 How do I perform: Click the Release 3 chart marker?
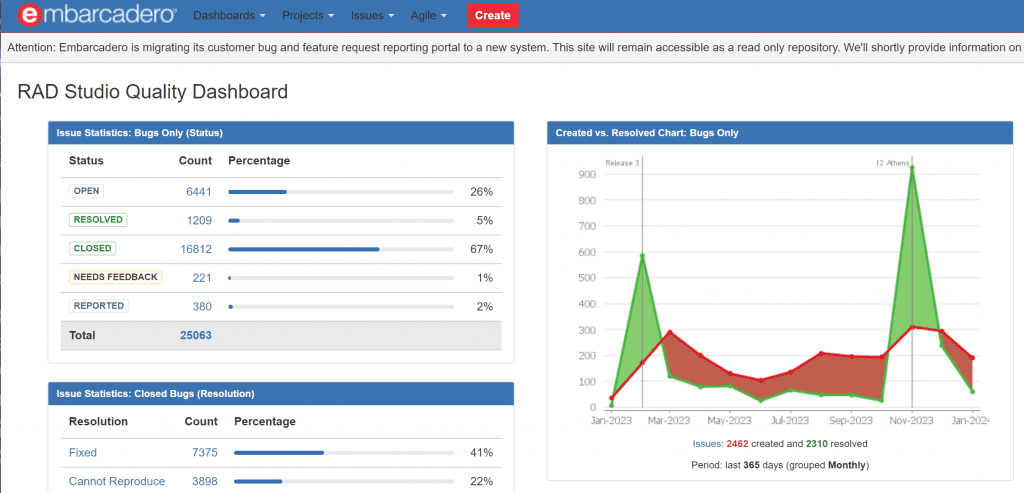(x=622, y=163)
